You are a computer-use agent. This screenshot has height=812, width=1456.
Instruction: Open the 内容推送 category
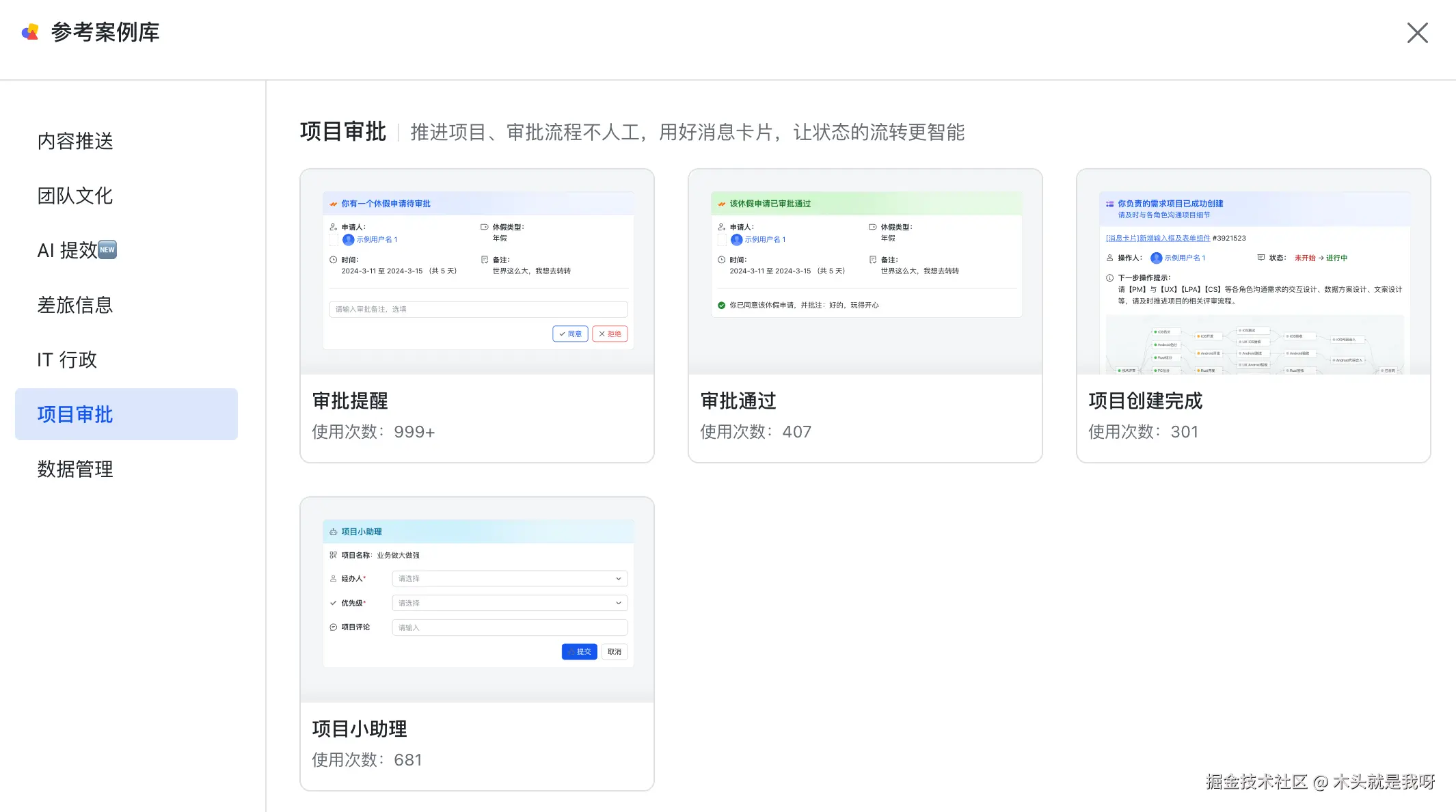pos(75,141)
